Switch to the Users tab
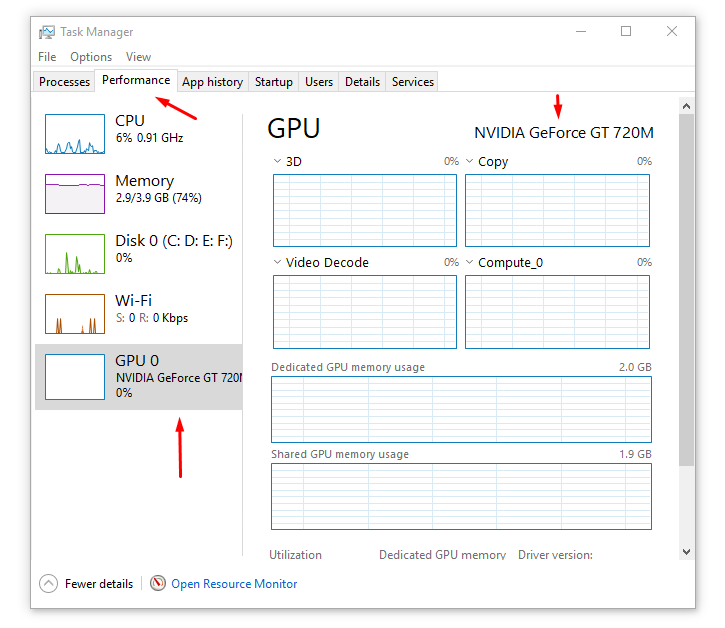The width and height of the screenshot is (725, 628). [x=319, y=82]
